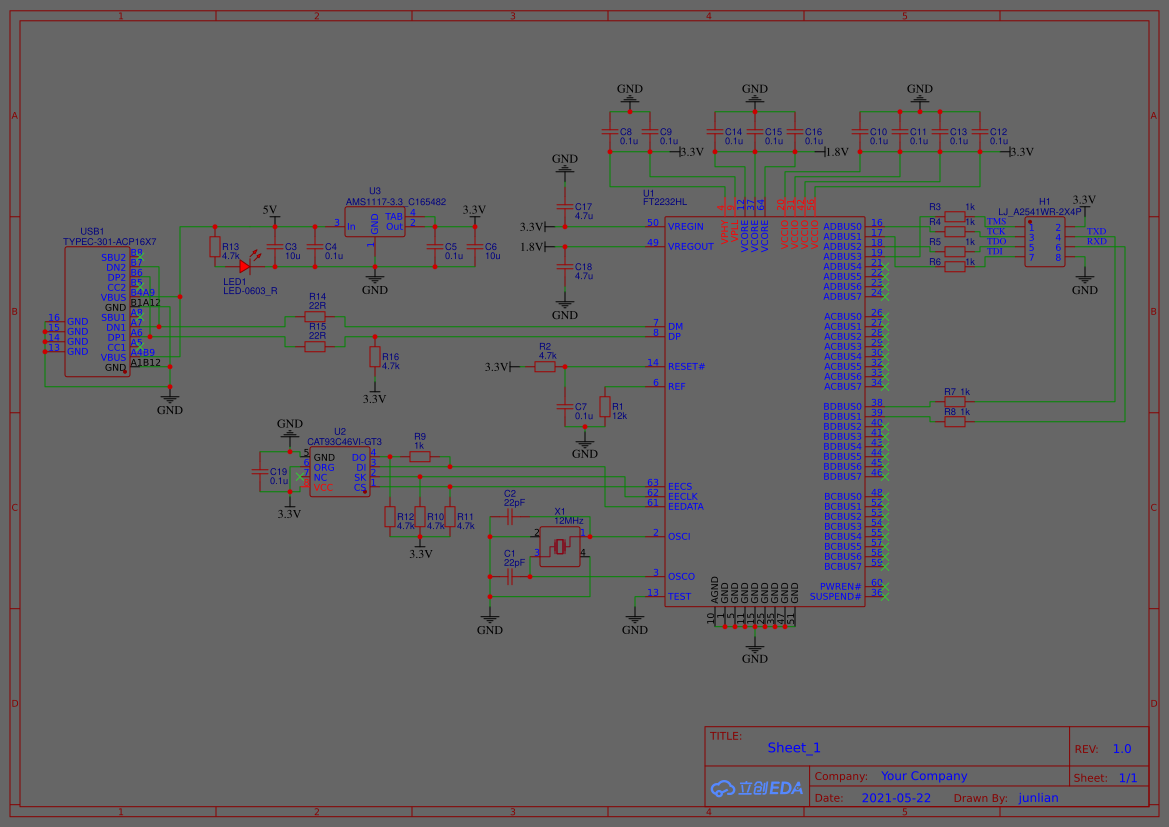Click the BDBUS0 pin label
Viewport: 1169px width, 827px height.
[x=842, y=406]
